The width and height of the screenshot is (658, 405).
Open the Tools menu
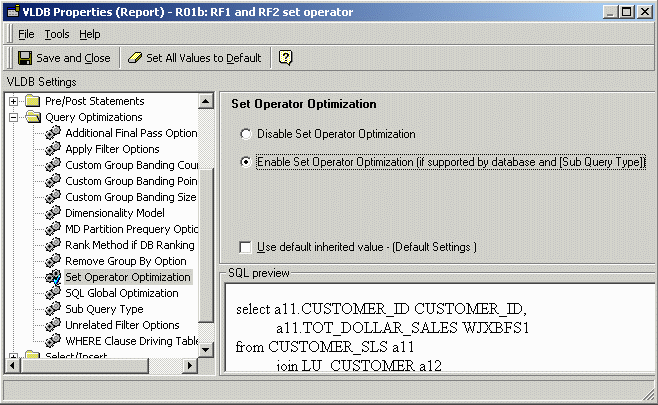pyautogui.click(x=57, y=34)
